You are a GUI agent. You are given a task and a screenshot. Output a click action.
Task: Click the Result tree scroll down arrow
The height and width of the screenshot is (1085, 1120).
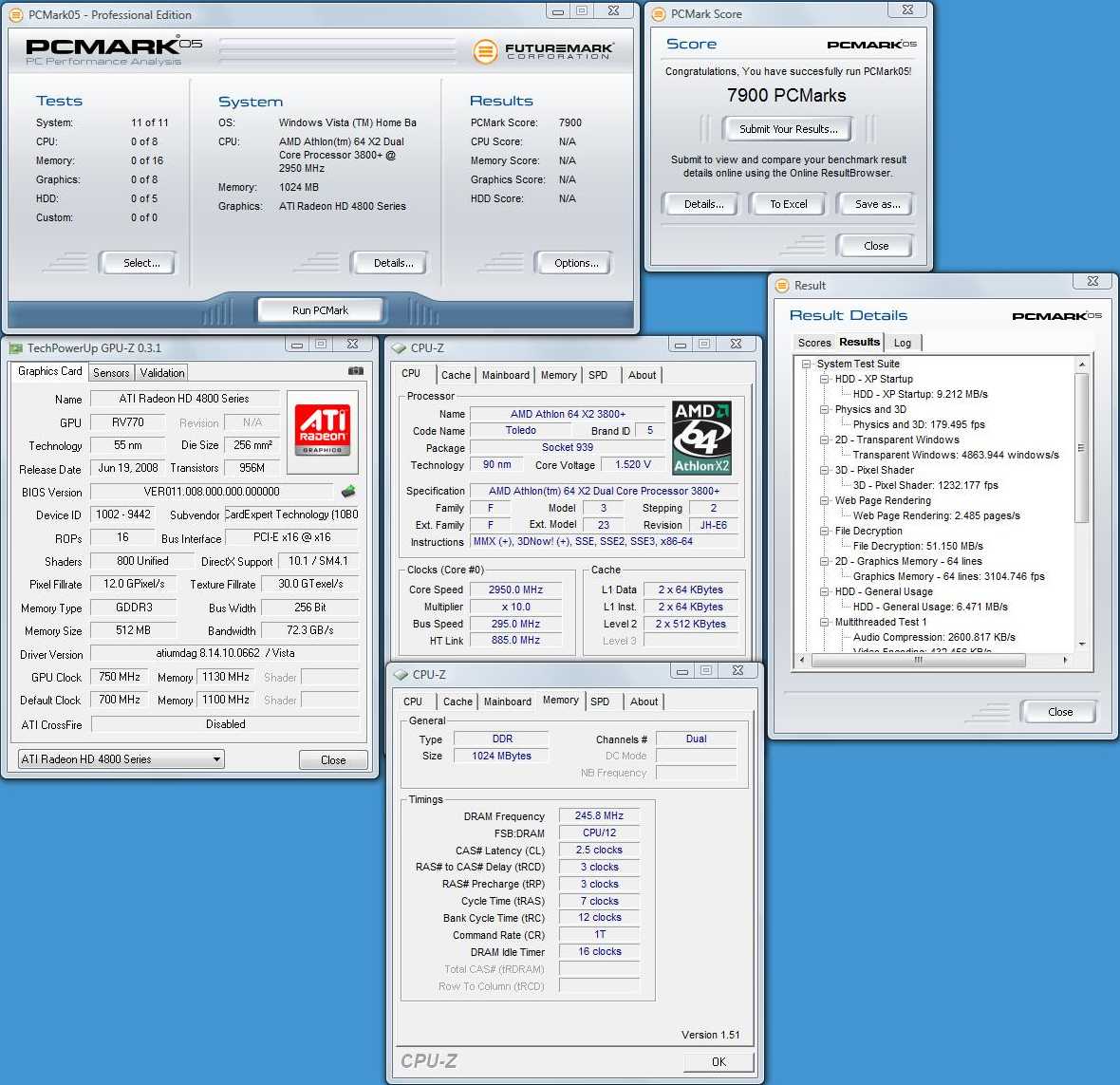(1081, 644)
